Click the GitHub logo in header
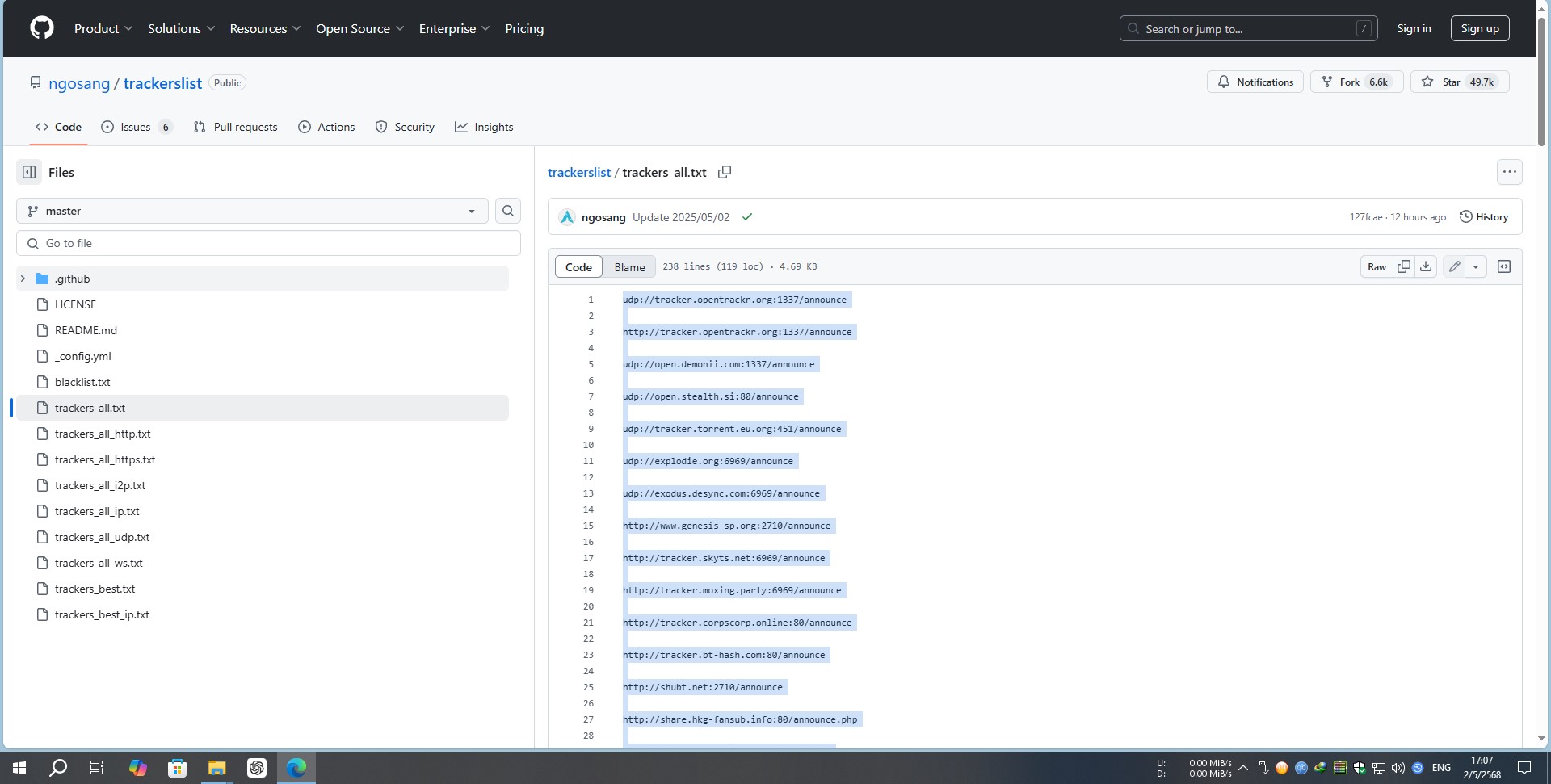Image resolution: width=1551 pixels, height=784 pixels. [x=42, y=28]
